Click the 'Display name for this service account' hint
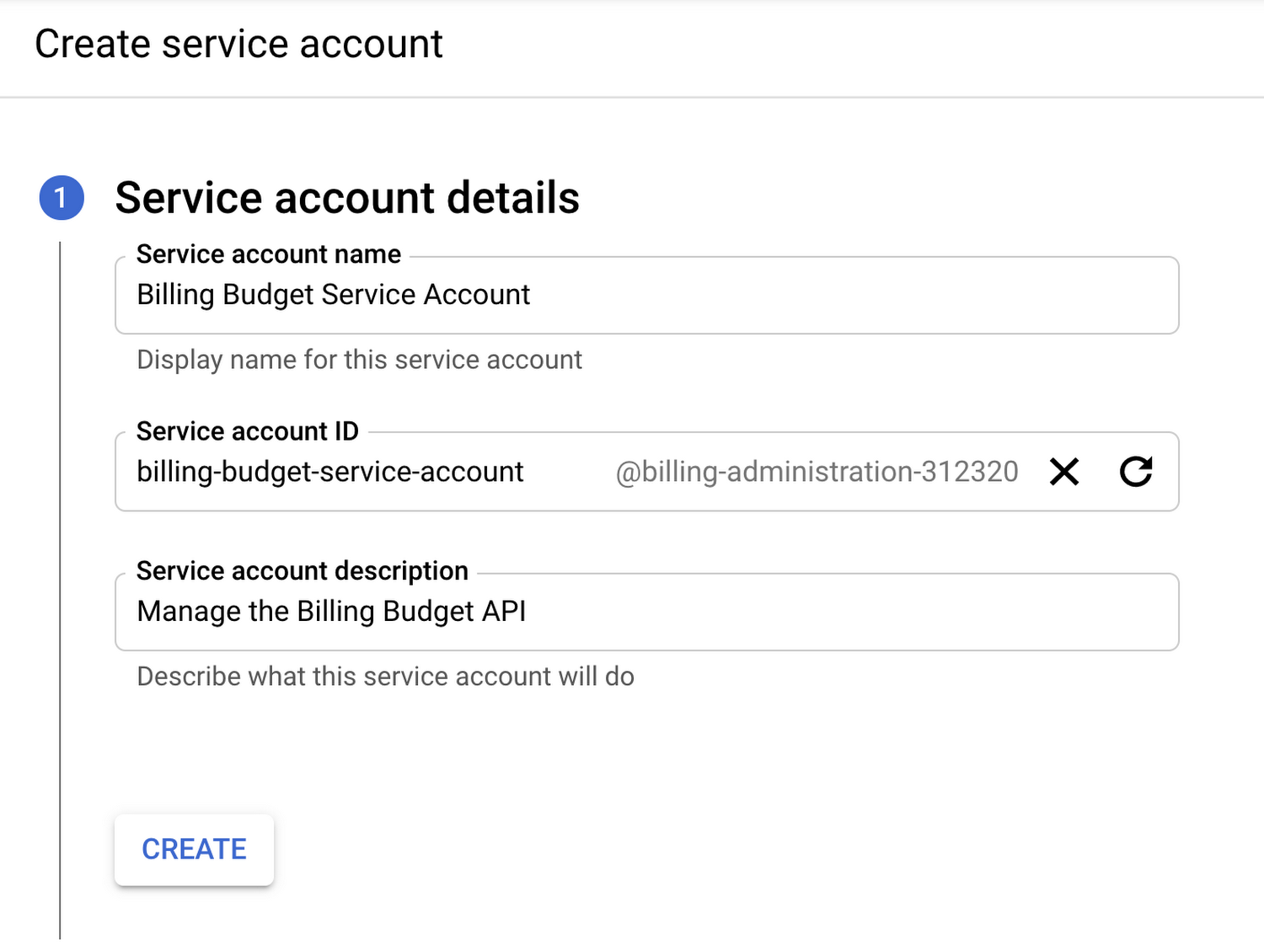1264x952 pixels. [x=359, y=360]
